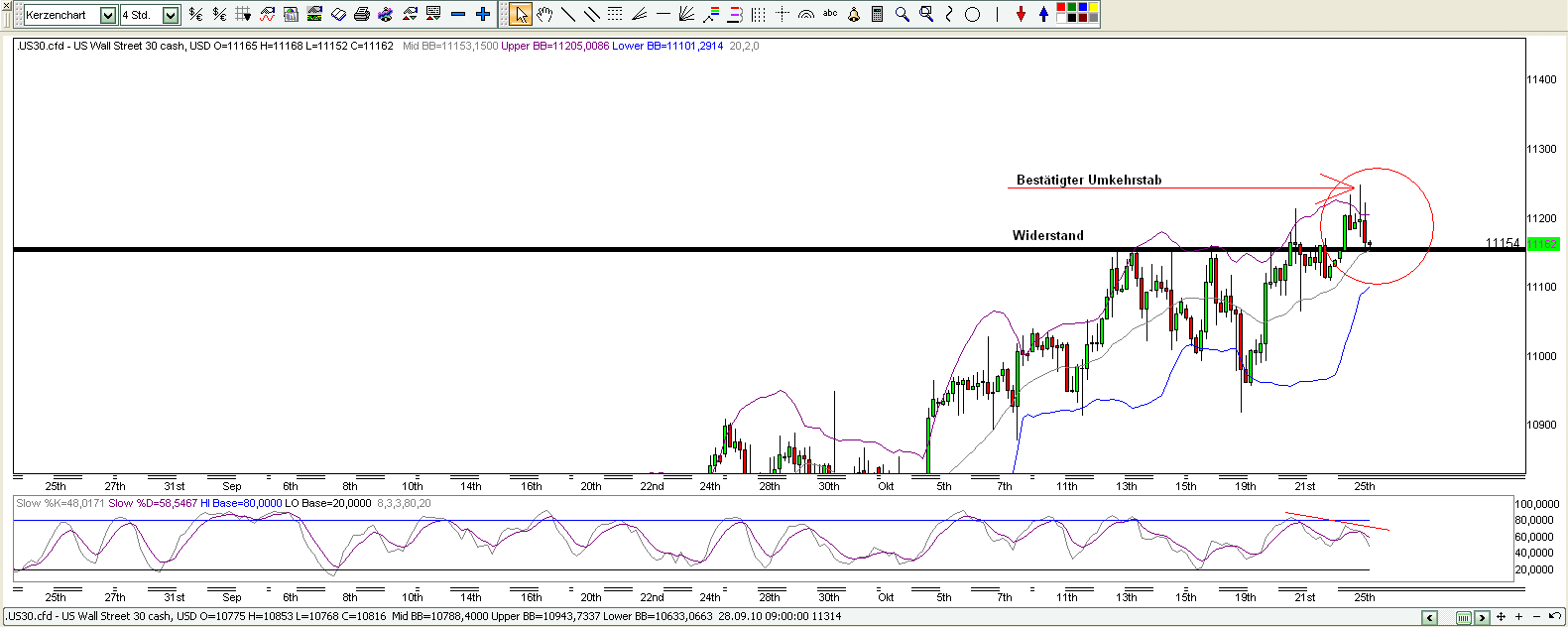Click the magnifier zoom tool
Image resolution: width=1568 pixels, height=627 pixels.
(902, 14)
